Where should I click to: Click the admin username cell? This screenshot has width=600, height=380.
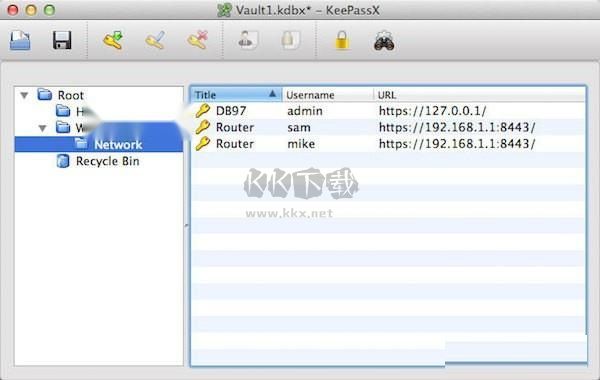coord(305,111)
